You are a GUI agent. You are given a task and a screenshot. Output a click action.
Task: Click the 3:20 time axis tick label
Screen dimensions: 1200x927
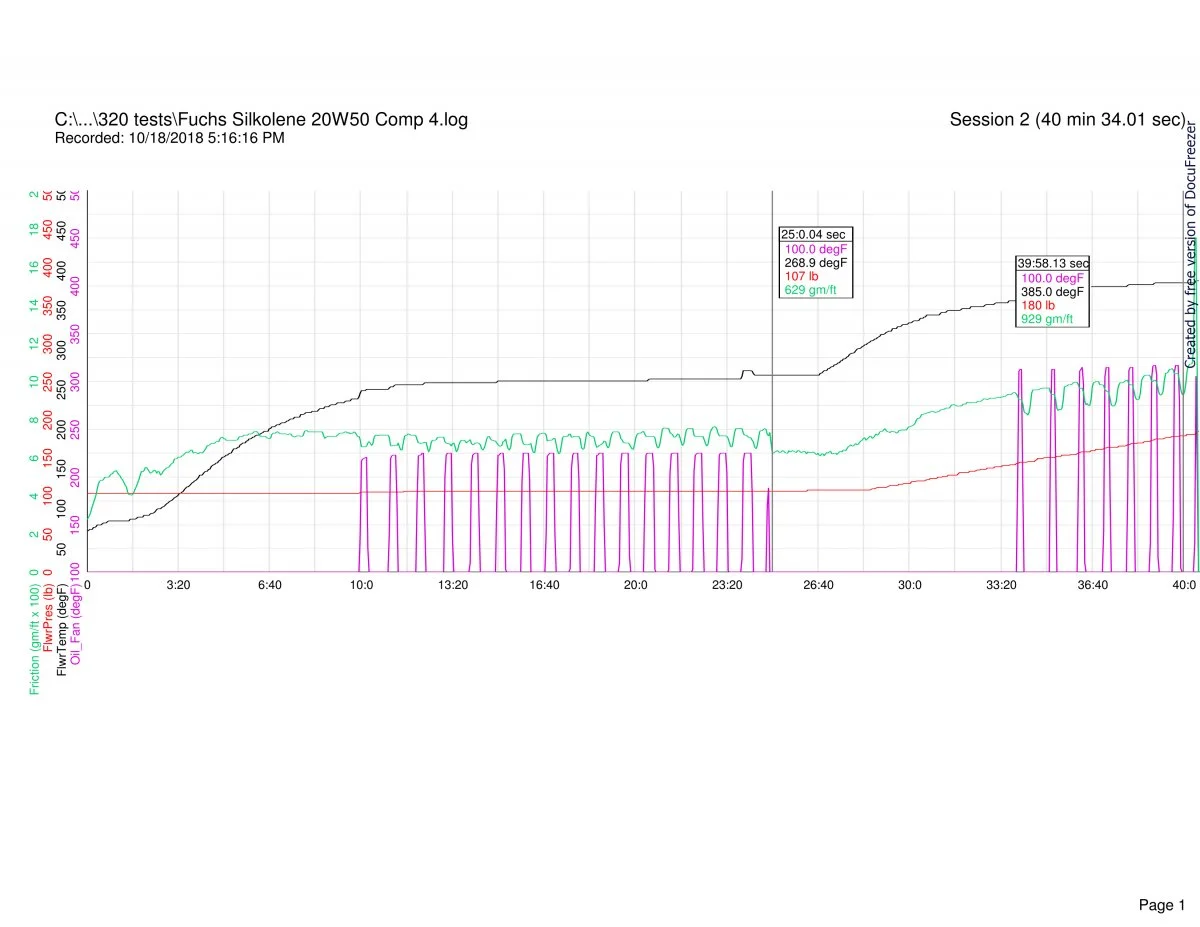[x=178, y=585]
